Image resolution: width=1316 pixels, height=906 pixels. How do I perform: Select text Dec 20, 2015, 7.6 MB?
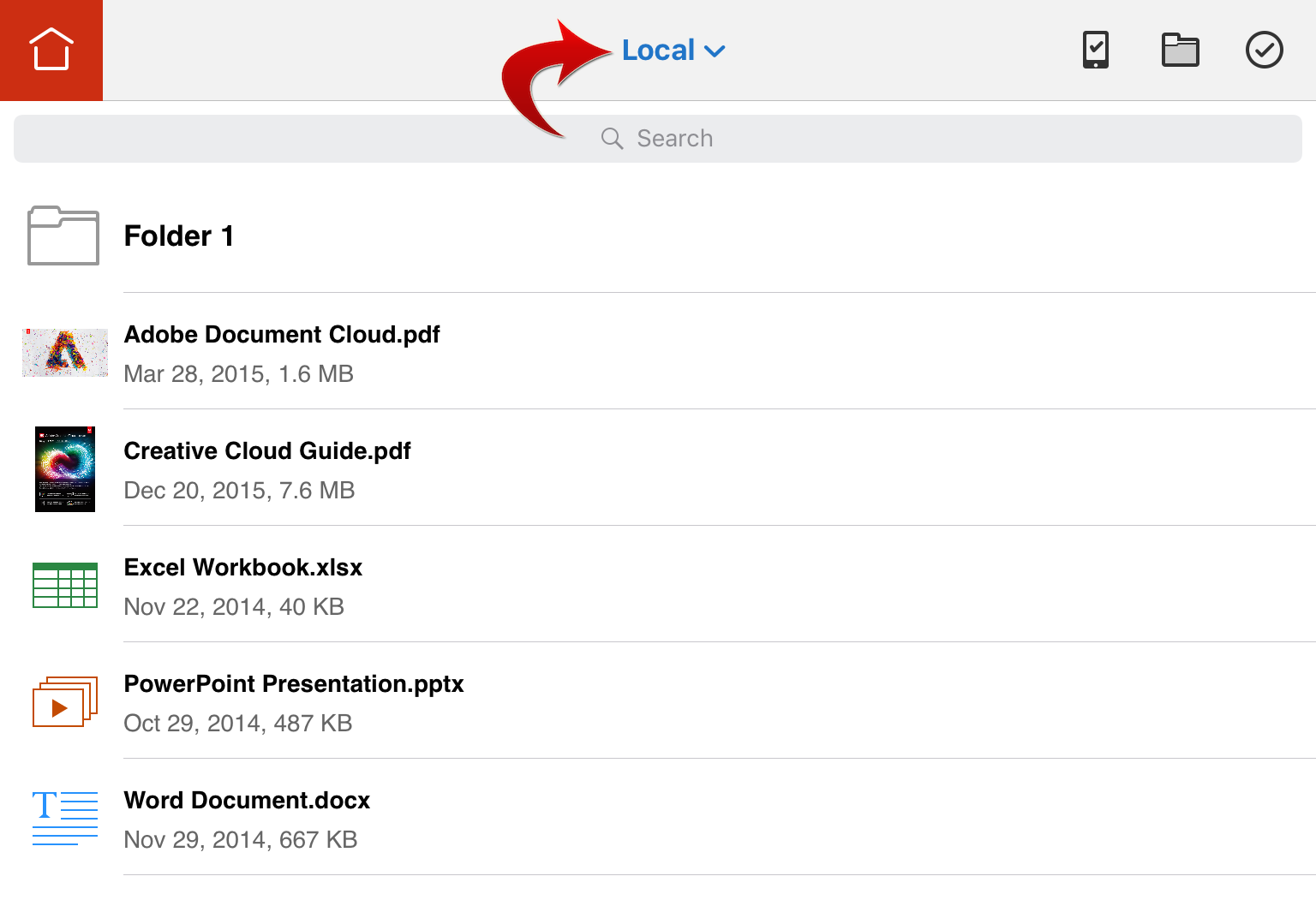[x=240, y=491]
